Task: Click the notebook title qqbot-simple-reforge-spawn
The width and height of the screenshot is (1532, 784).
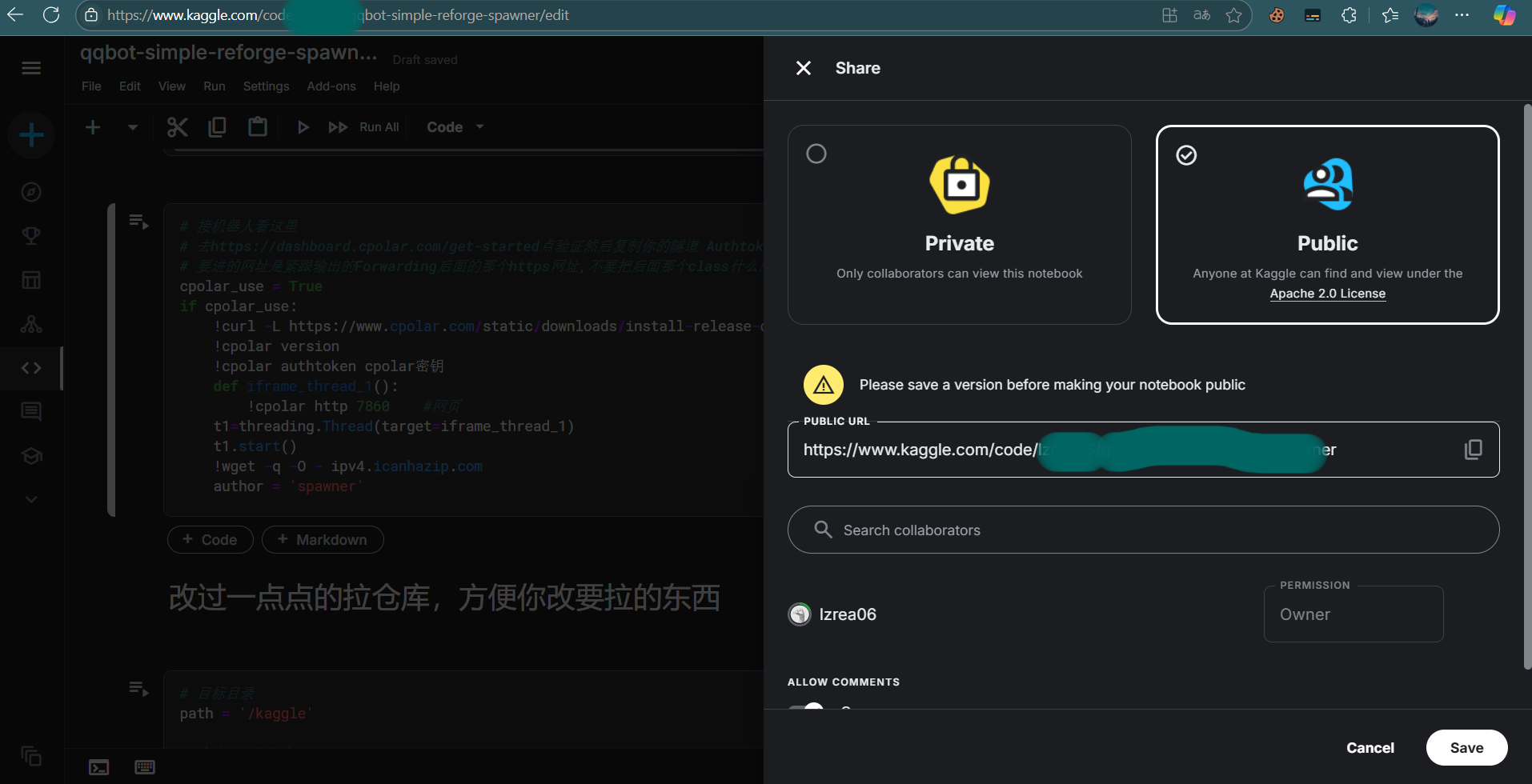Action: 228,53
